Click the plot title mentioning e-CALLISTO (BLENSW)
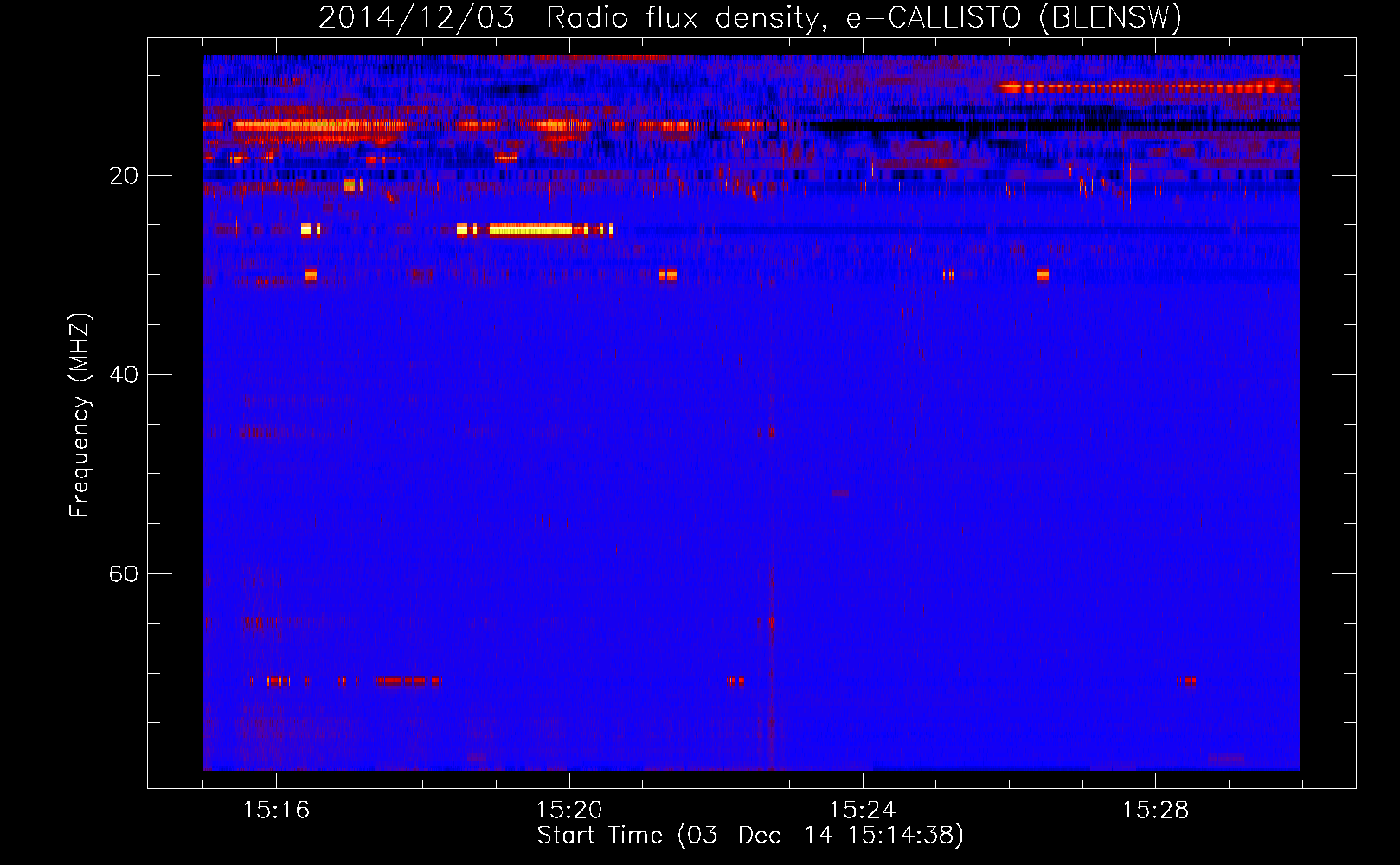Screen dimensions: 1400x865 click(x=750, y=17)
